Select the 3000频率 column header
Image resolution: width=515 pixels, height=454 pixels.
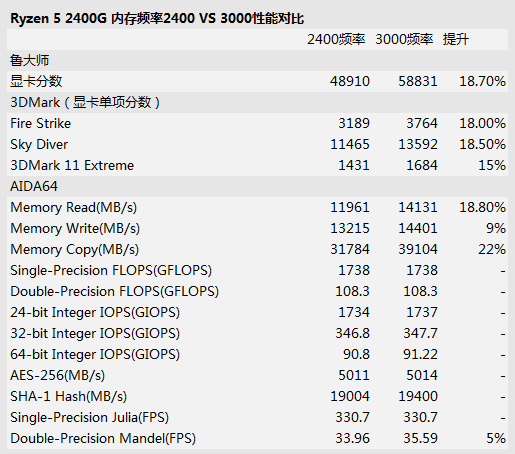[404, 39]
